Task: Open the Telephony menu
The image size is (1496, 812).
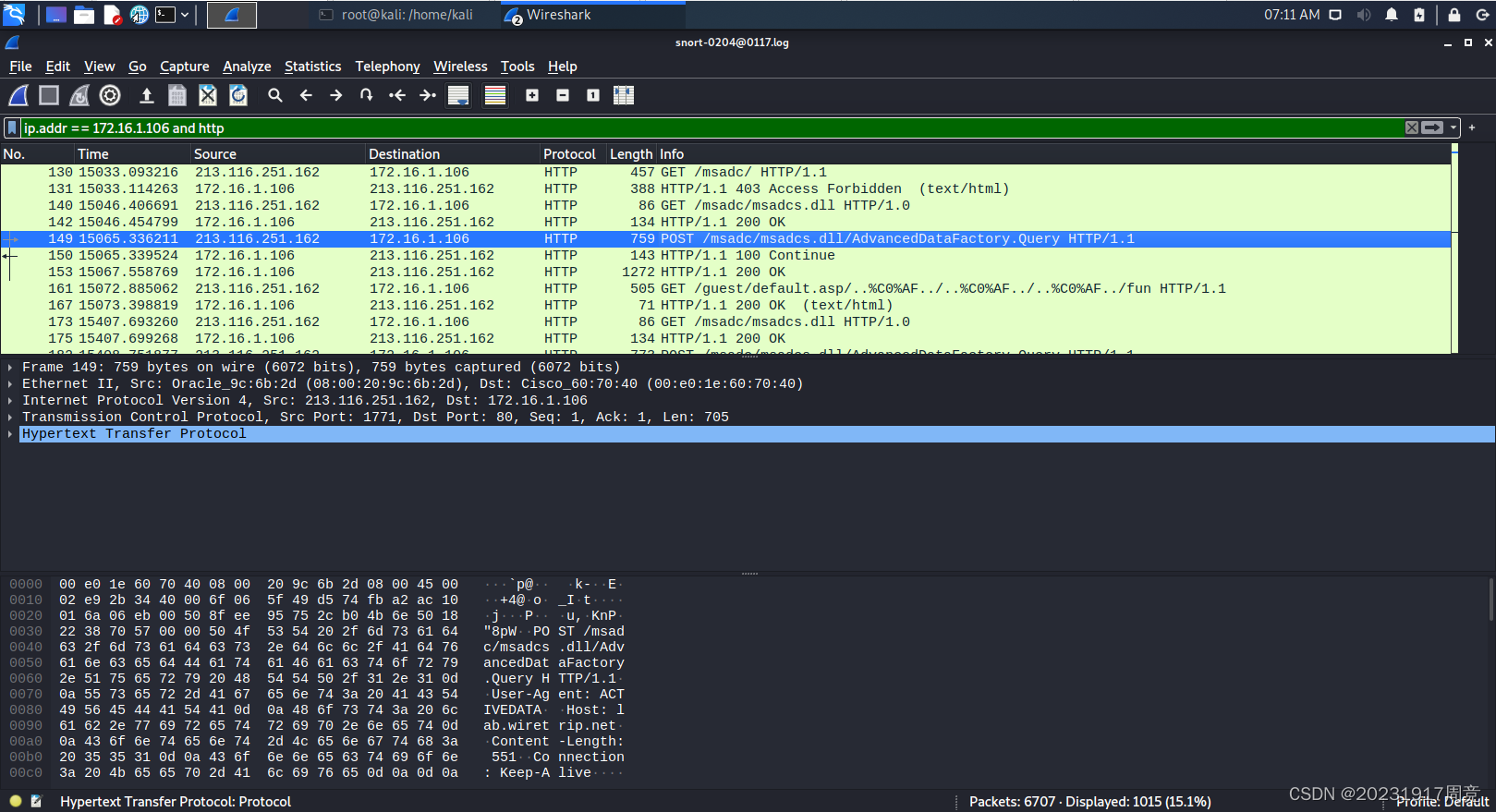Action: tap(387, 67)
